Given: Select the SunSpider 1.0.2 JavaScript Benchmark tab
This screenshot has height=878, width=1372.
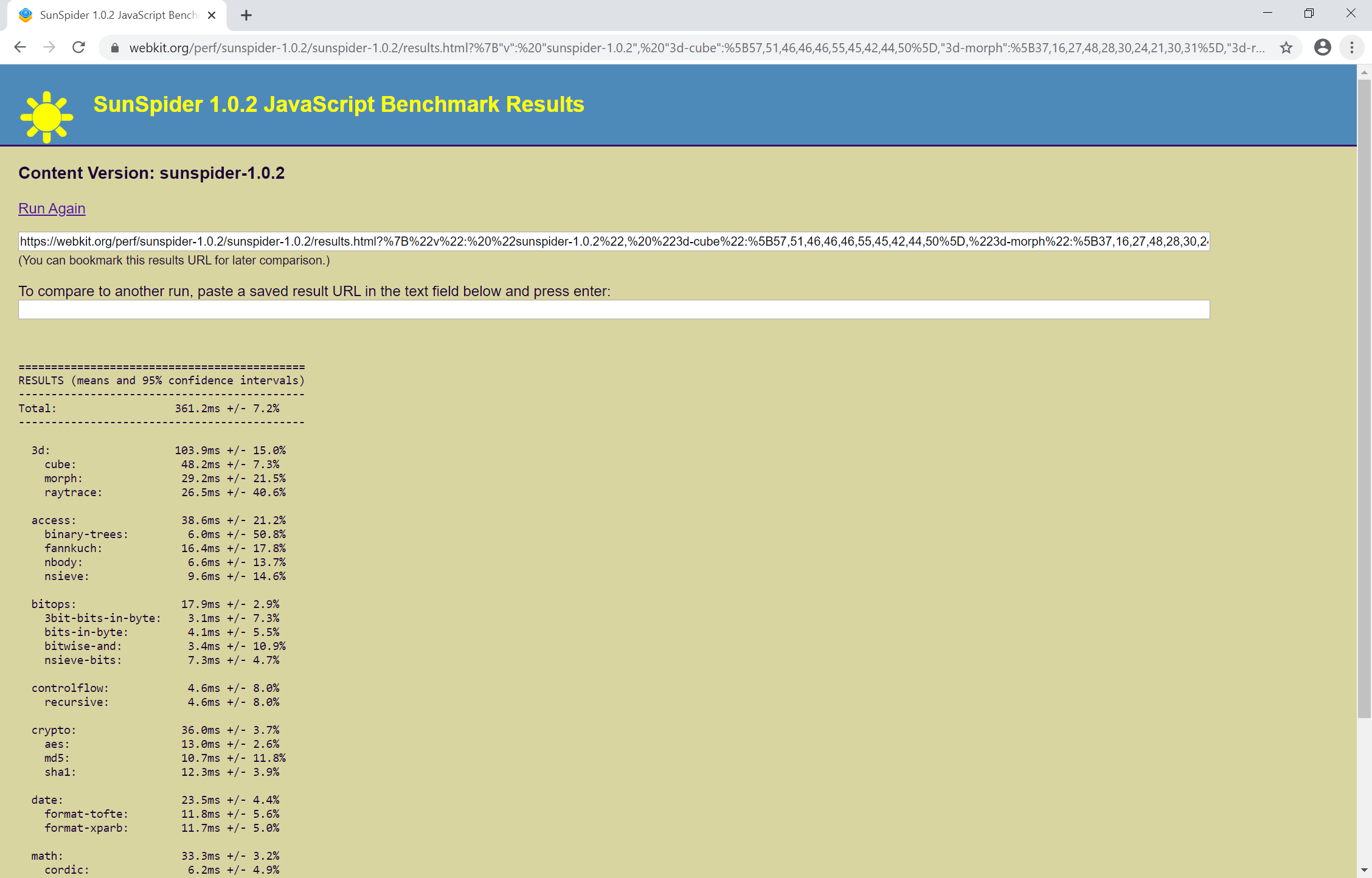Looking at the screenshot, I should tap(117, 15).
